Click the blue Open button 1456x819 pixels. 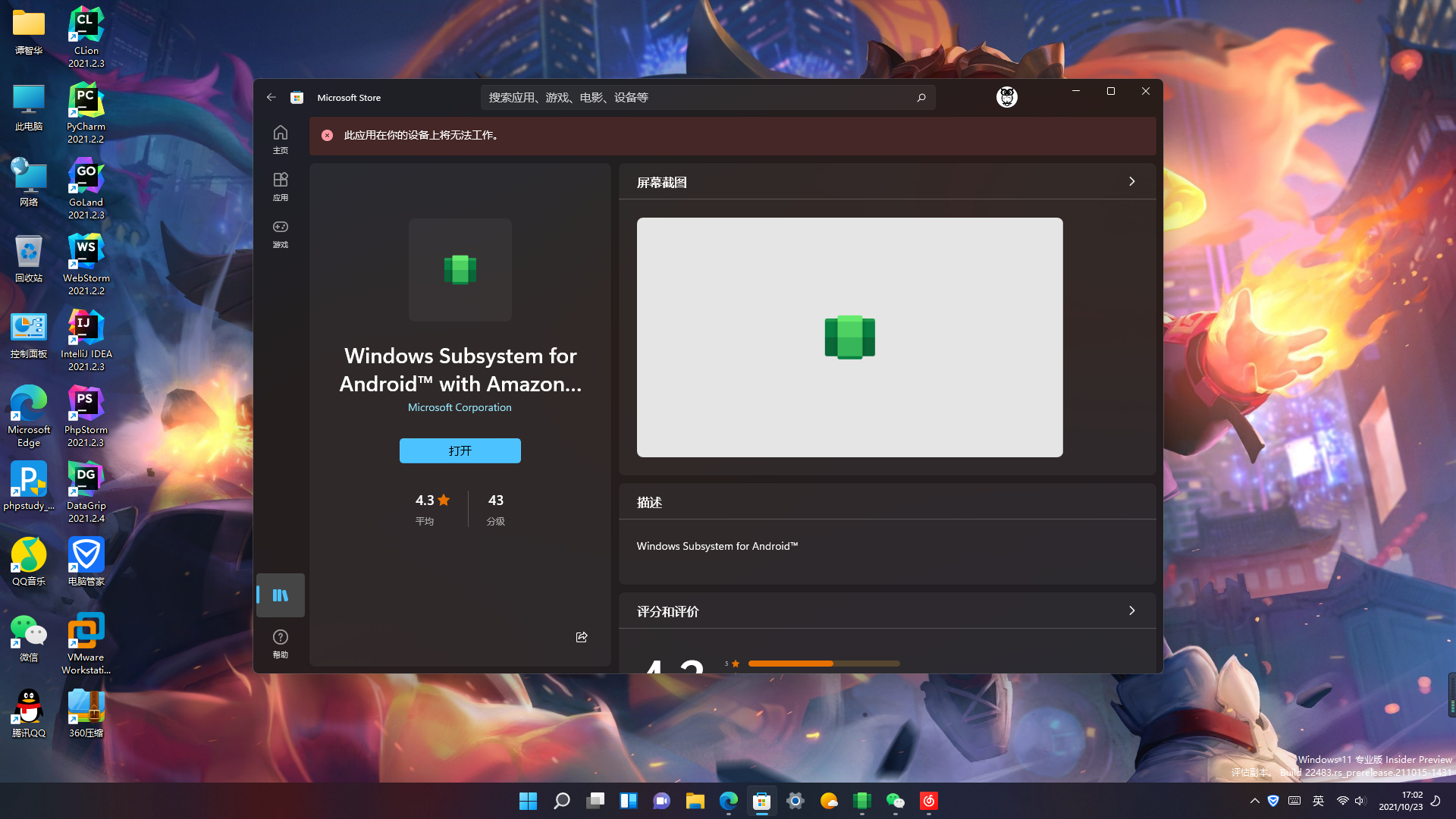460,450
